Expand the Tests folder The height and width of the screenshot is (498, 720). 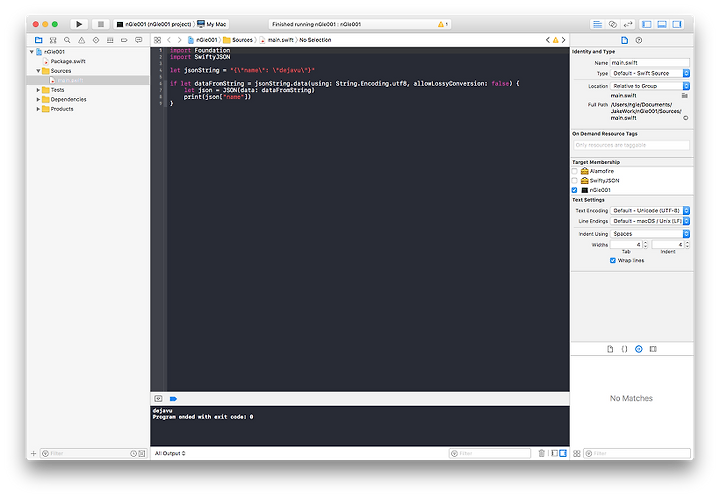point(38,90)
